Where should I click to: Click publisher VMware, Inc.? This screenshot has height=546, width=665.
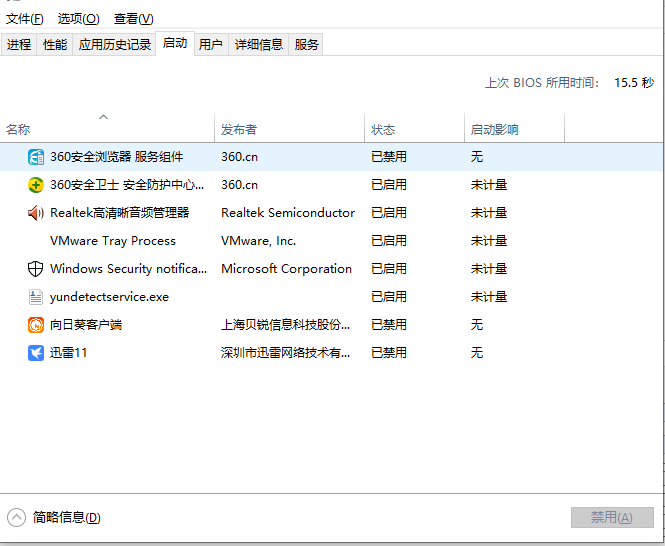click(x=259, y=241)
